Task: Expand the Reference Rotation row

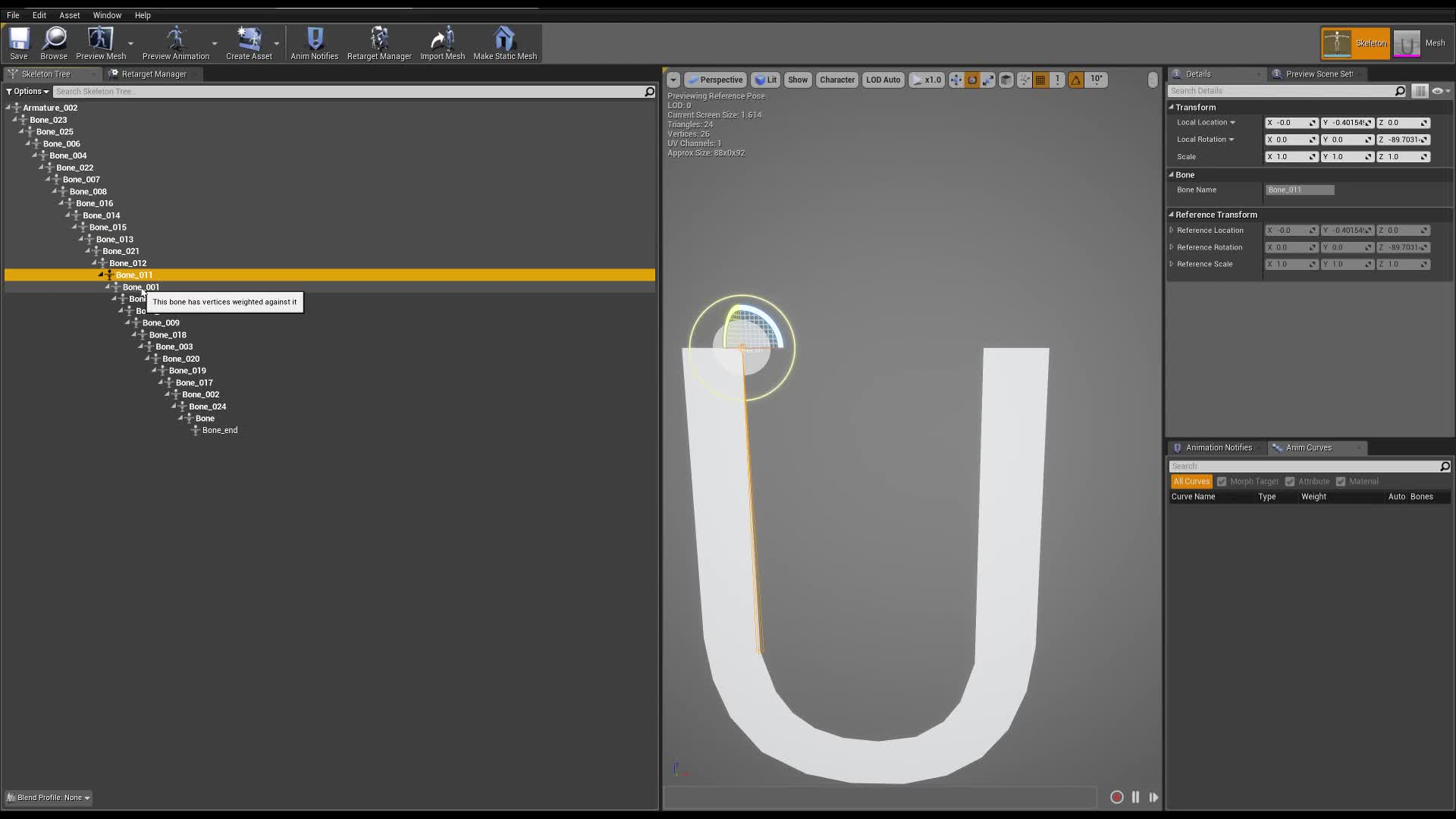Action: 1172,247
